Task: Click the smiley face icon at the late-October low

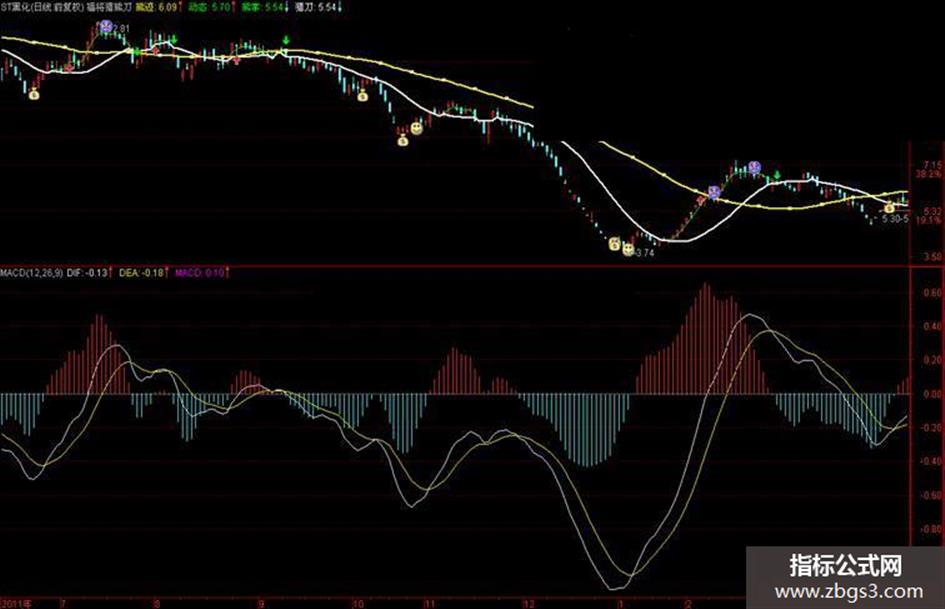Action: 416,128
